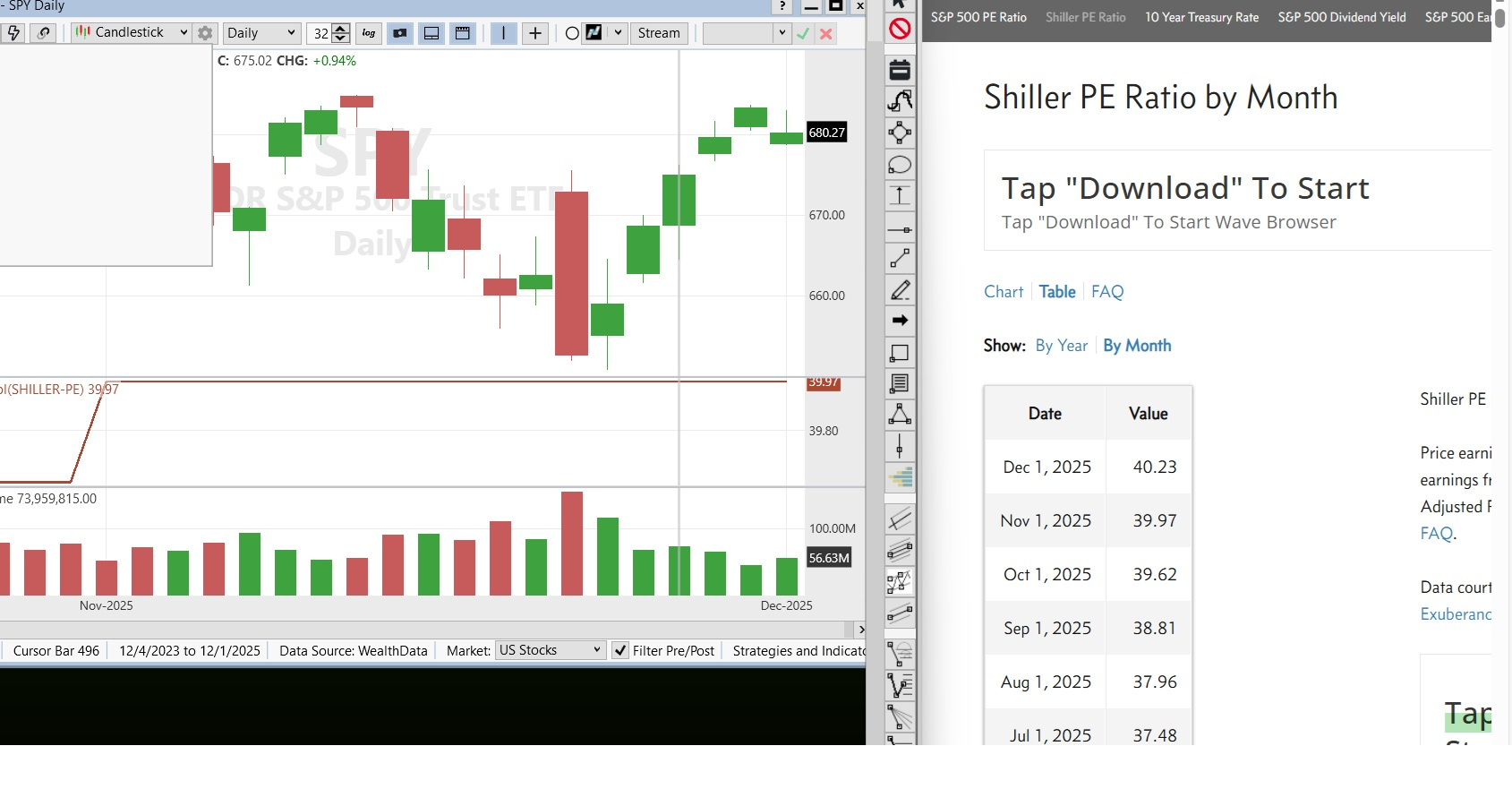Toggle the camera snapshot button in chart toolbar
The height and width of the screenshot is (806, 1512).
[400, 33]
